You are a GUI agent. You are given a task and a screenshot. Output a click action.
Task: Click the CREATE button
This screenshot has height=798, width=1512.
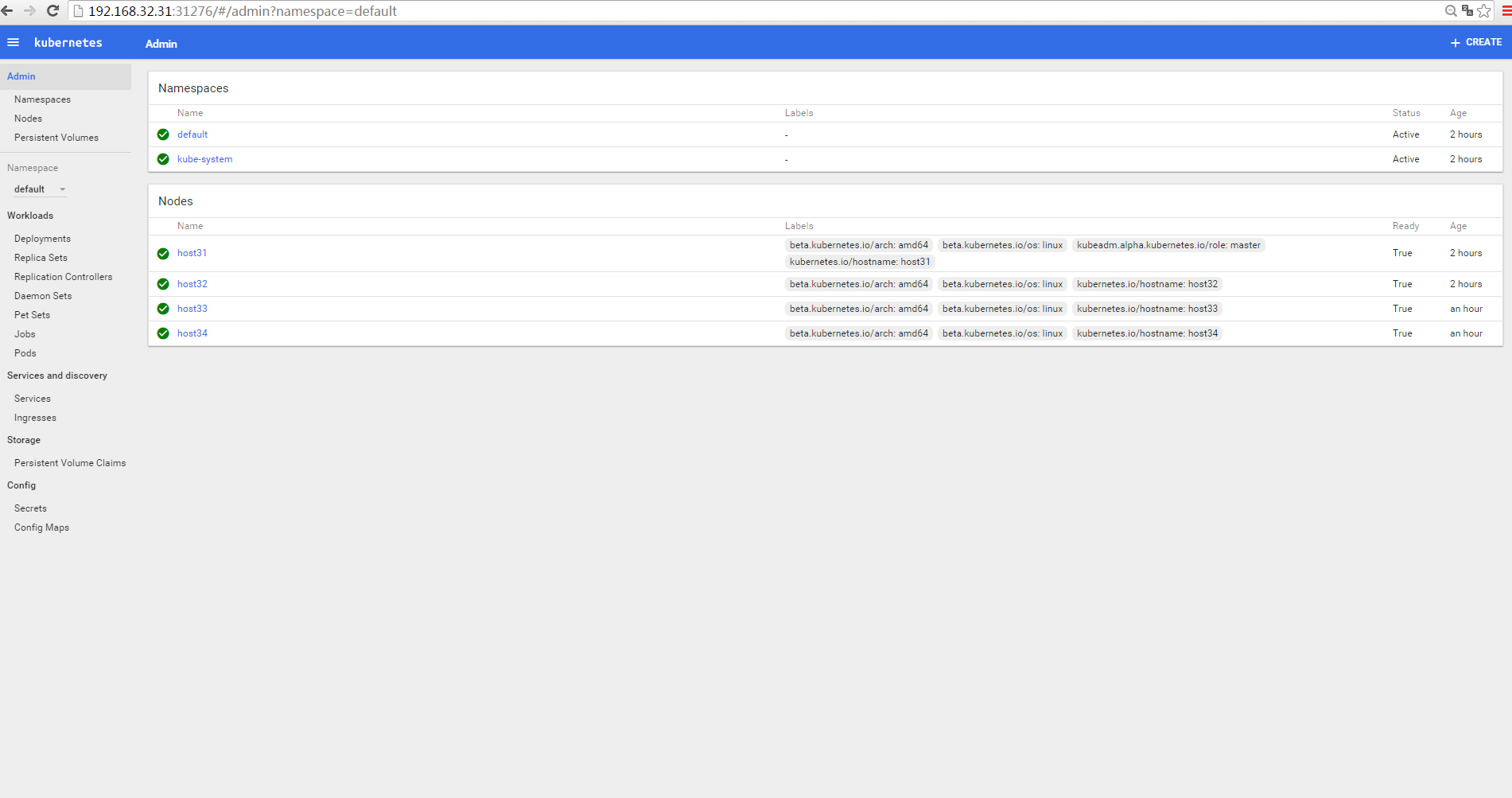1476,42
